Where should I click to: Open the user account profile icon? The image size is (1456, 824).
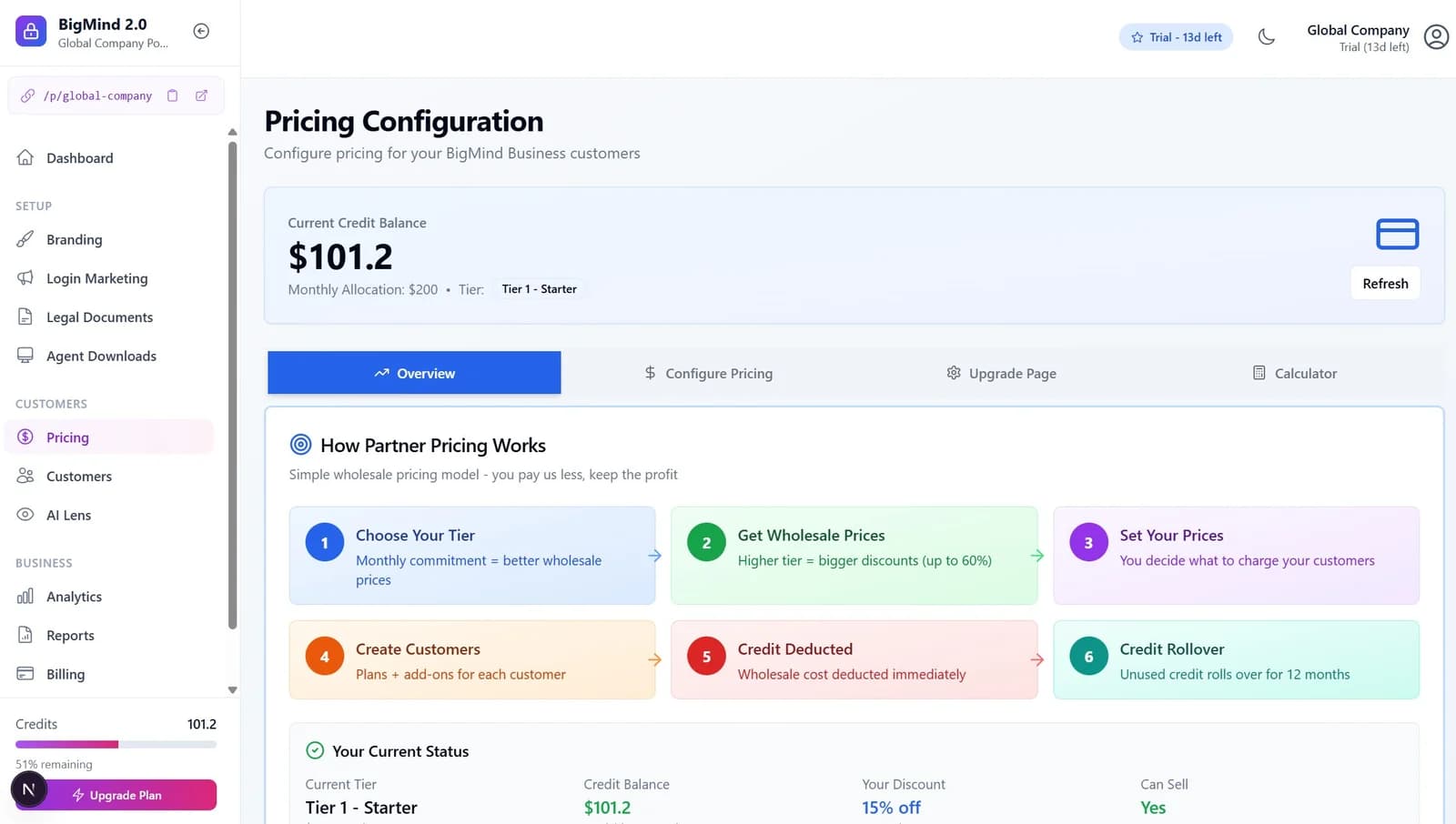[x=1436, y=36]
